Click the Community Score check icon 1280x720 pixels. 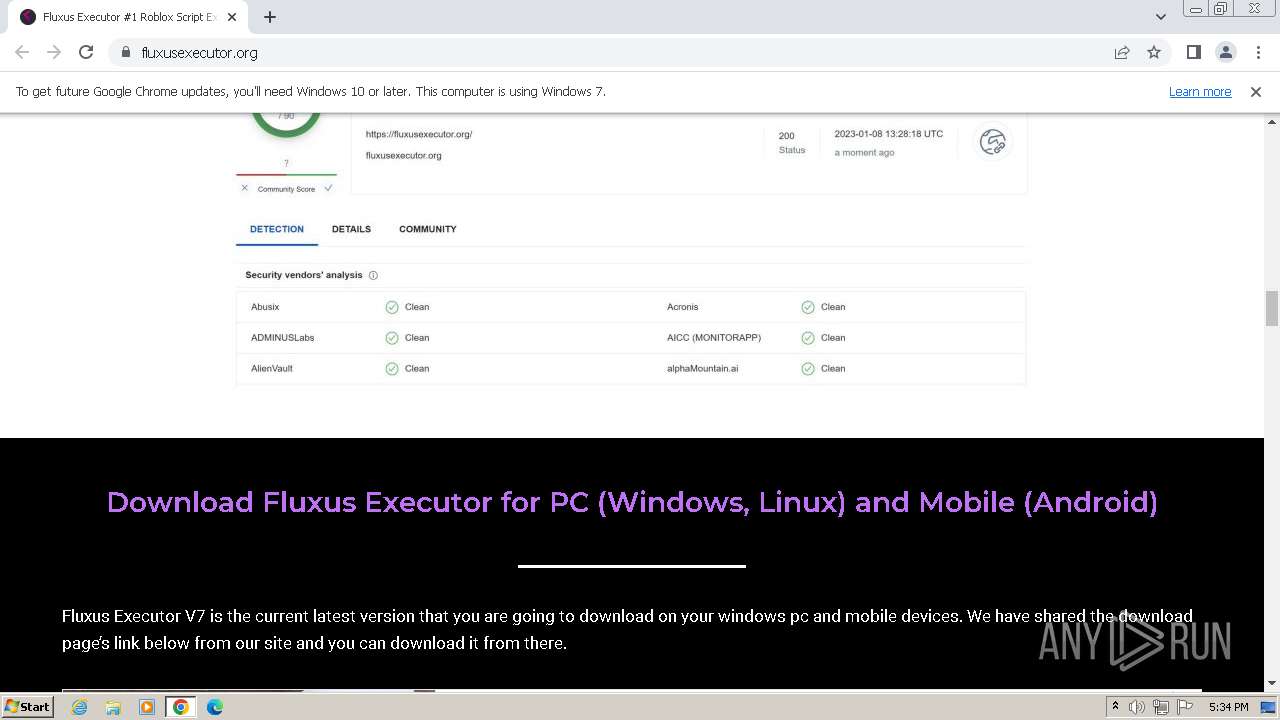point(328,188)
